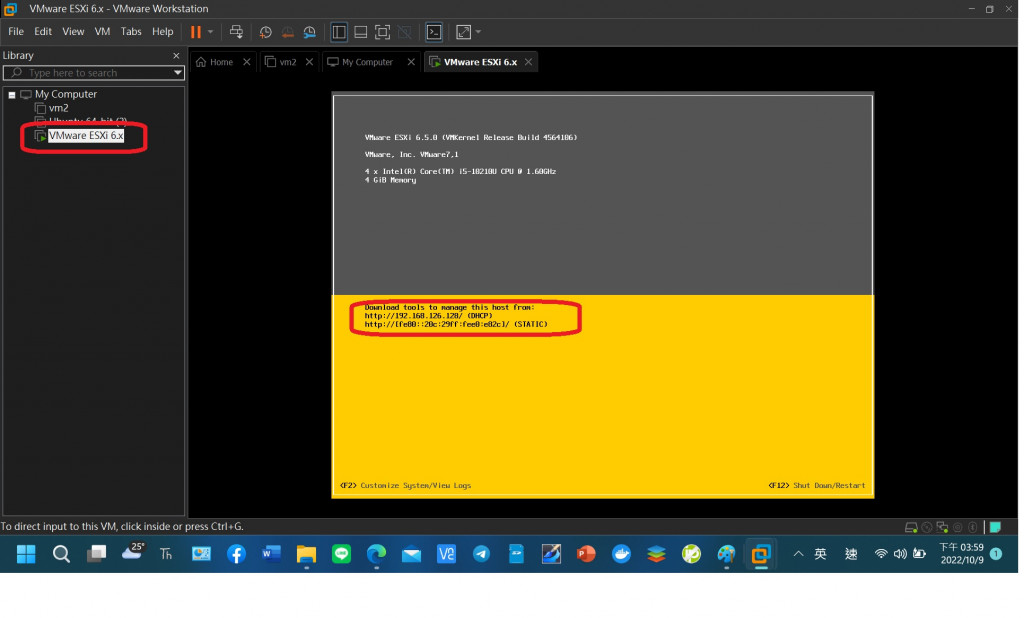The height and width of the screenshot is (618, 1024).
Task: Click the hard disk status bar icon
Action: (911, 528)
